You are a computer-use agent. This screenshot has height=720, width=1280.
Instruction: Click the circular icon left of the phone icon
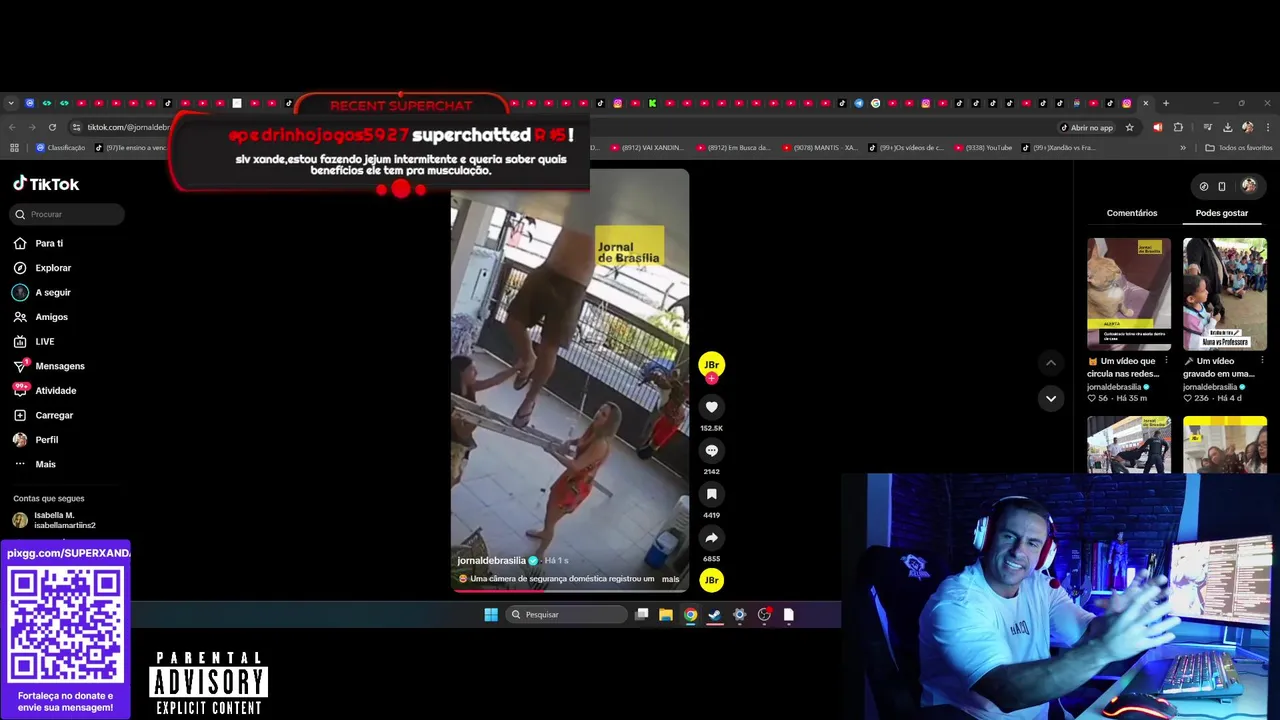point(1204,186)
